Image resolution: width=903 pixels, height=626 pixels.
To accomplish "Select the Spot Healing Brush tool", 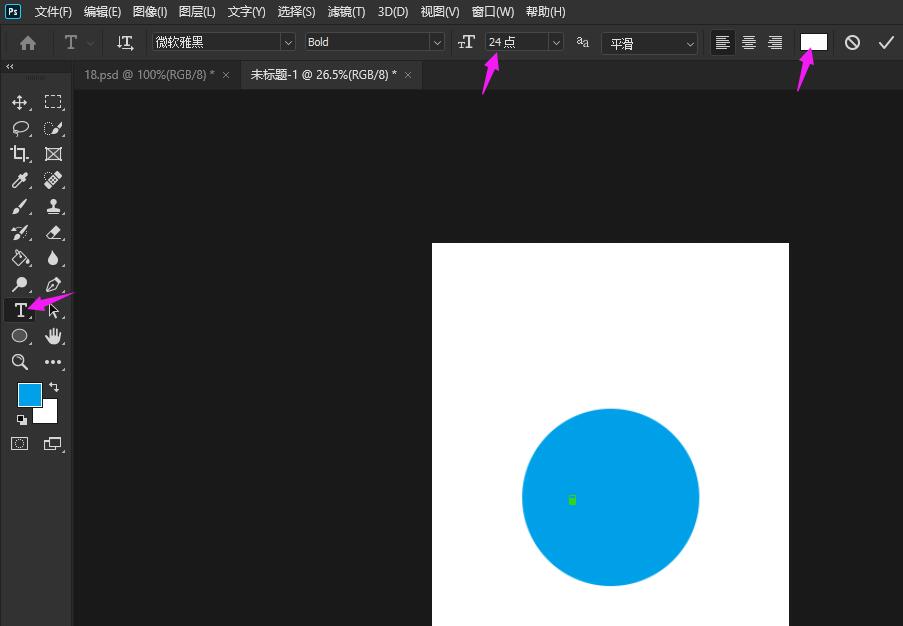I will (53, 180).
